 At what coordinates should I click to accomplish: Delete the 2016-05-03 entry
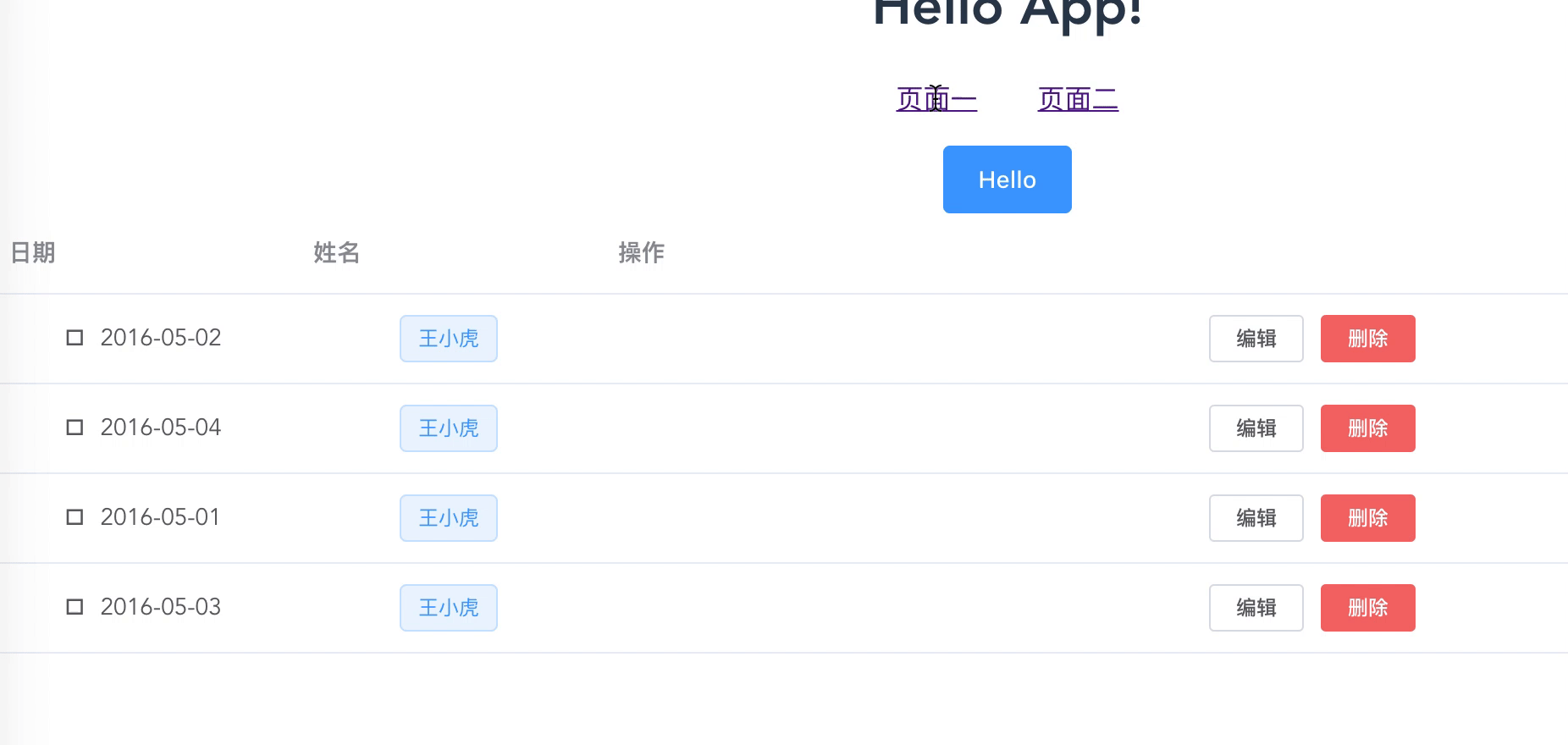(1368, 608)
